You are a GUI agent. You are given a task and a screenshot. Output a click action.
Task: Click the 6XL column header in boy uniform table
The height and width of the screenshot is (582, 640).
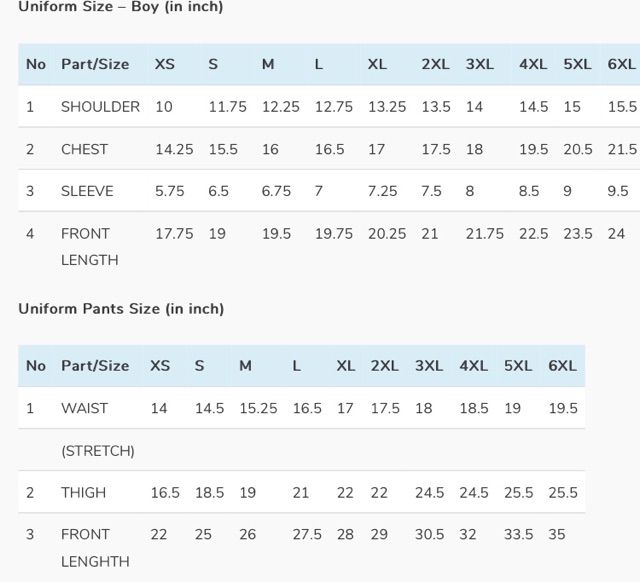[x=621, y=64]
